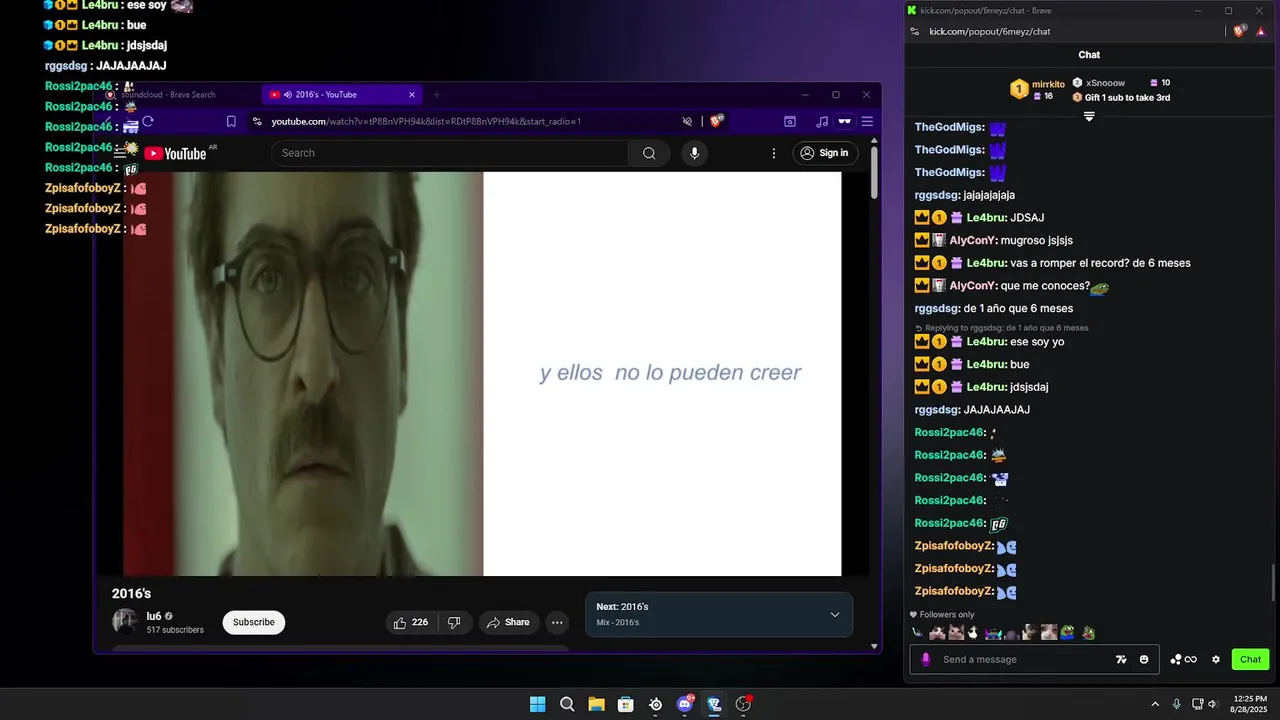Click message "de 1 año que 6 meses"
This screenshot has width=1280, height=720.
1018,308
